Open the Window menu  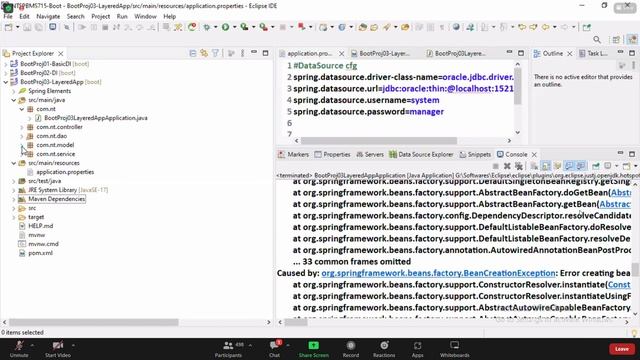(145, 16)
